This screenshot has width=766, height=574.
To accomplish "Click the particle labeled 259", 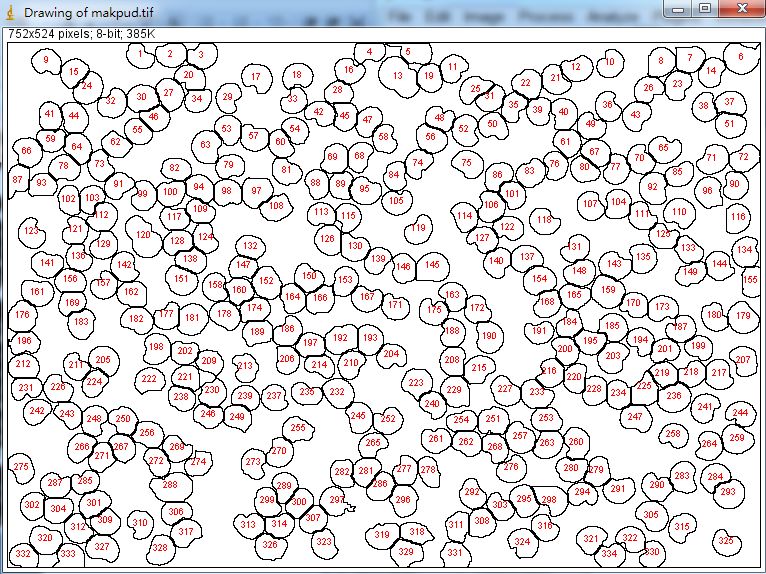I will (737, 439).
